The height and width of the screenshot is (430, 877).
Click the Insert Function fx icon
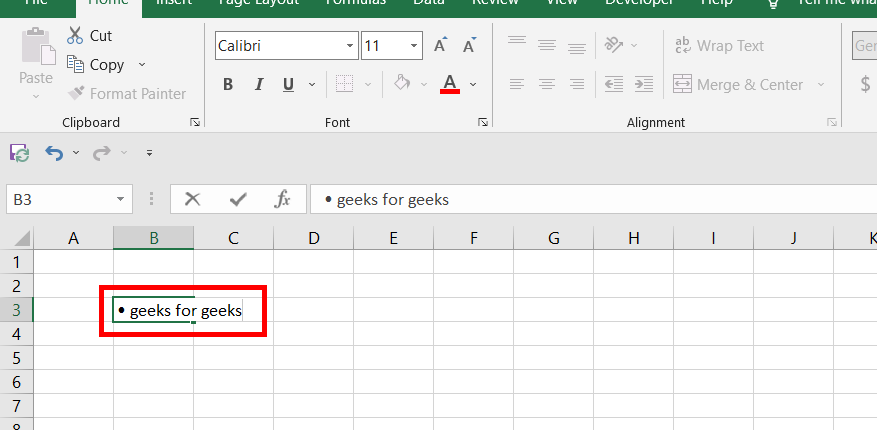282,199
